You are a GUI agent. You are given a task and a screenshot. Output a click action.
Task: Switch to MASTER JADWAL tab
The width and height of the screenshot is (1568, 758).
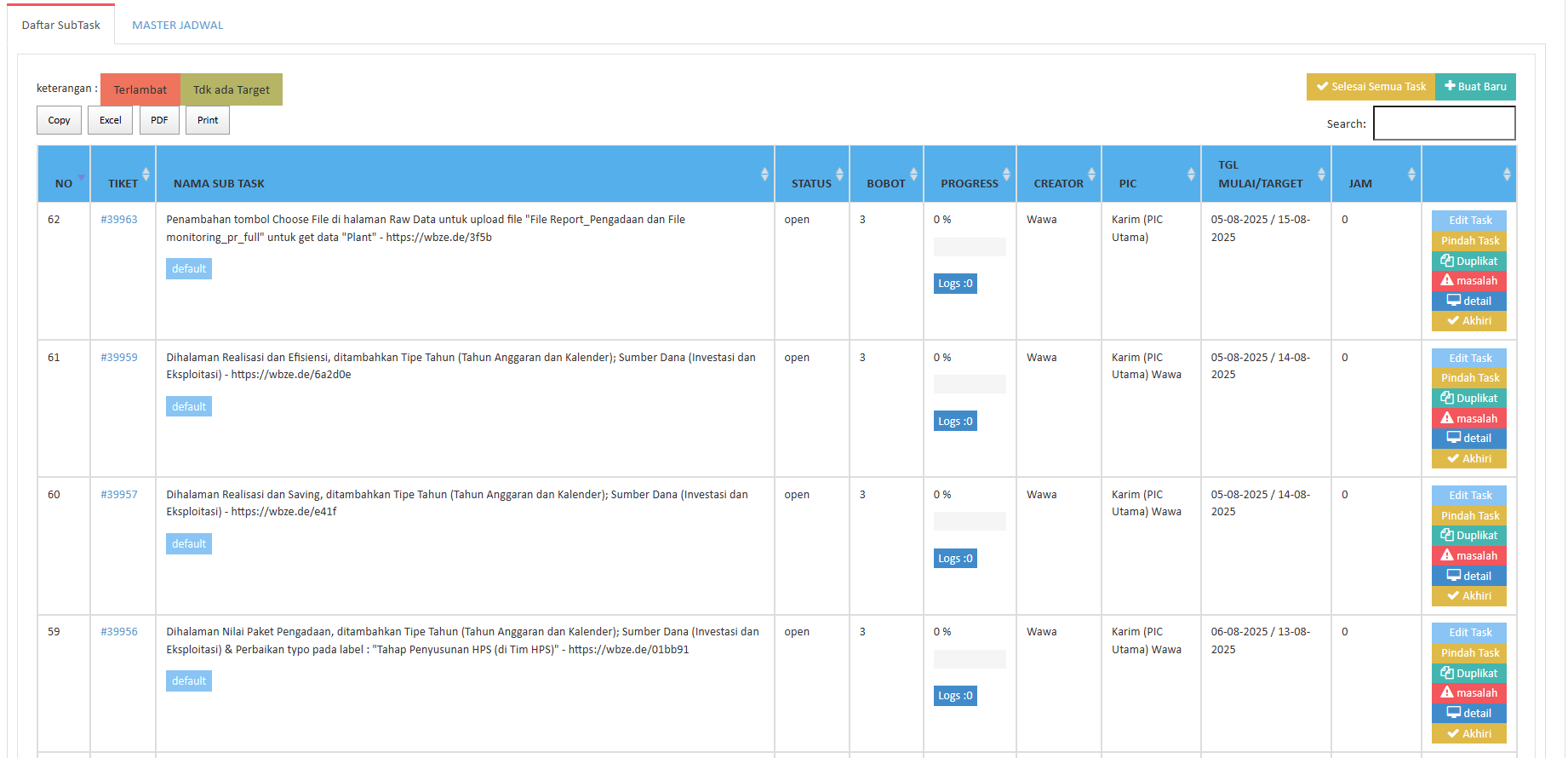[x=177, y=25]
